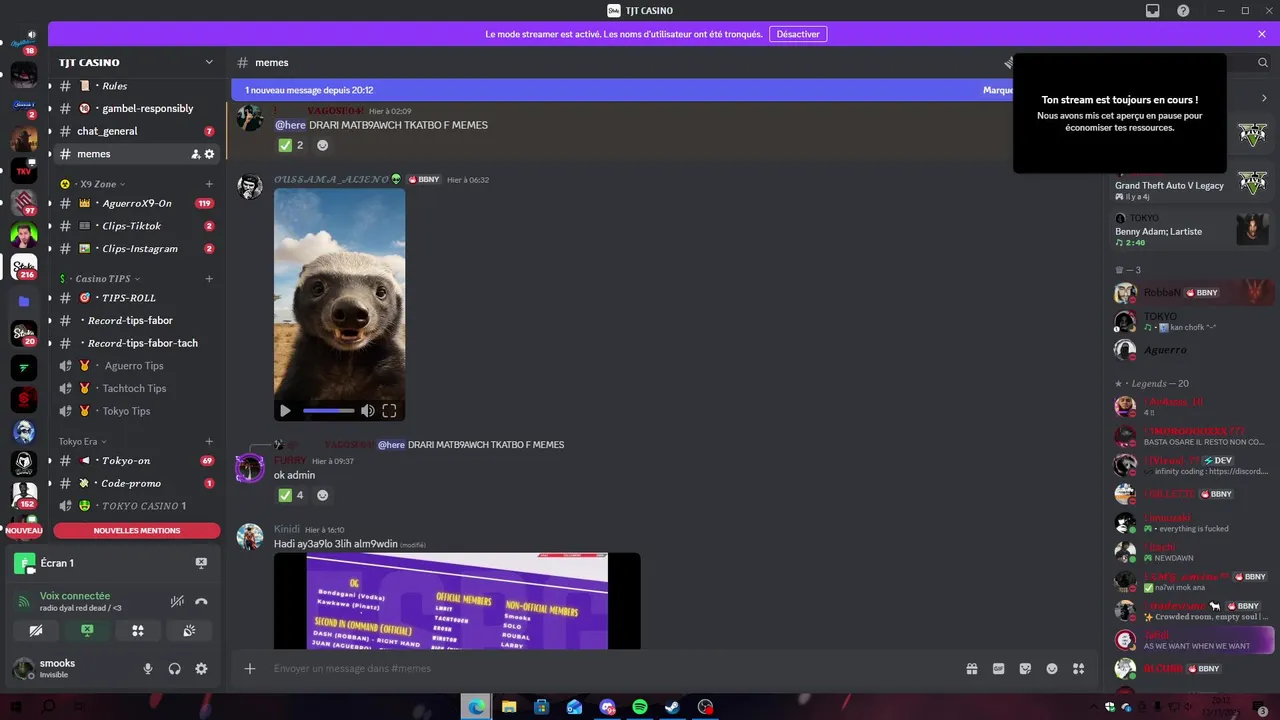Collapse the X9 Zone category

click(97, 184)
